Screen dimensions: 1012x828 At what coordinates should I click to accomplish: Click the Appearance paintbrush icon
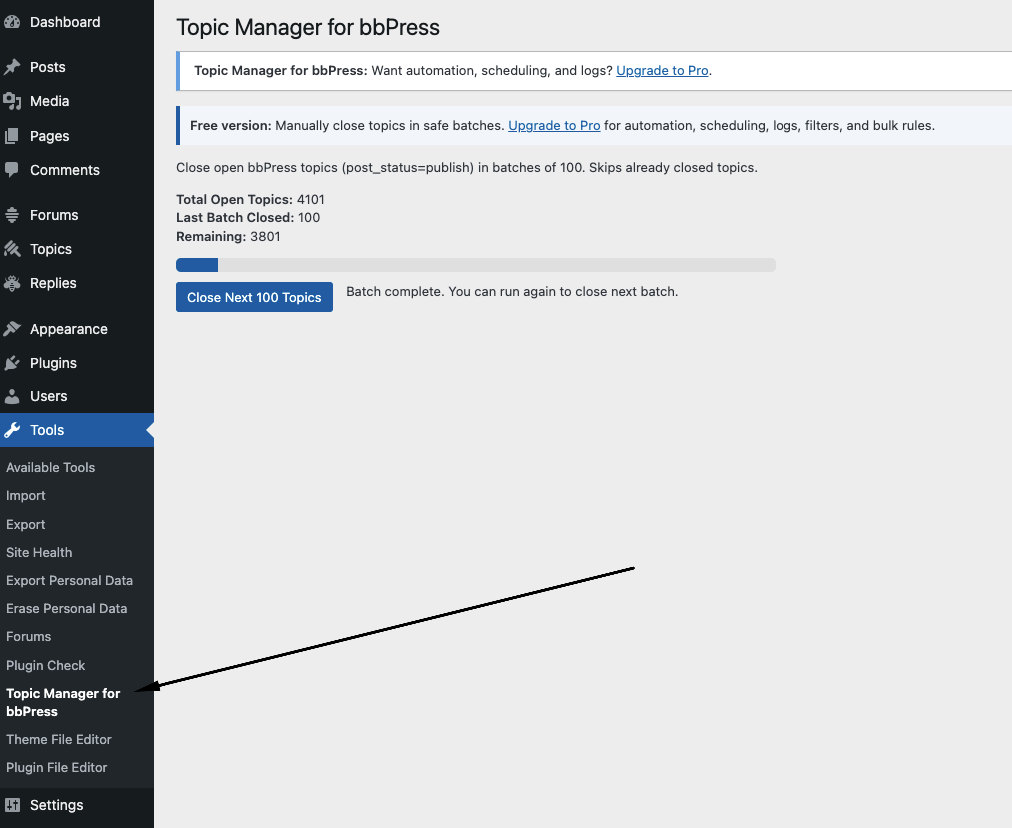pyautogui.click(x=12, y=329)
